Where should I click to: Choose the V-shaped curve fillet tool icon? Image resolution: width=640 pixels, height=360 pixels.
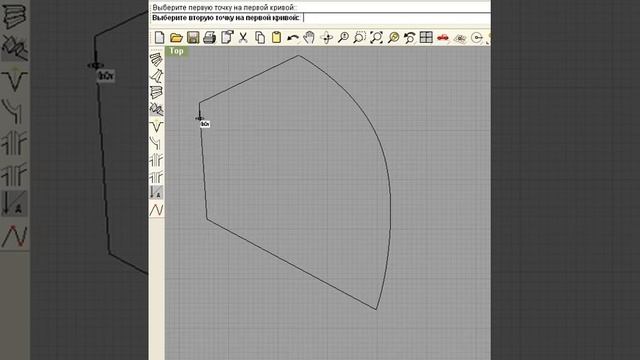point(156,126)
